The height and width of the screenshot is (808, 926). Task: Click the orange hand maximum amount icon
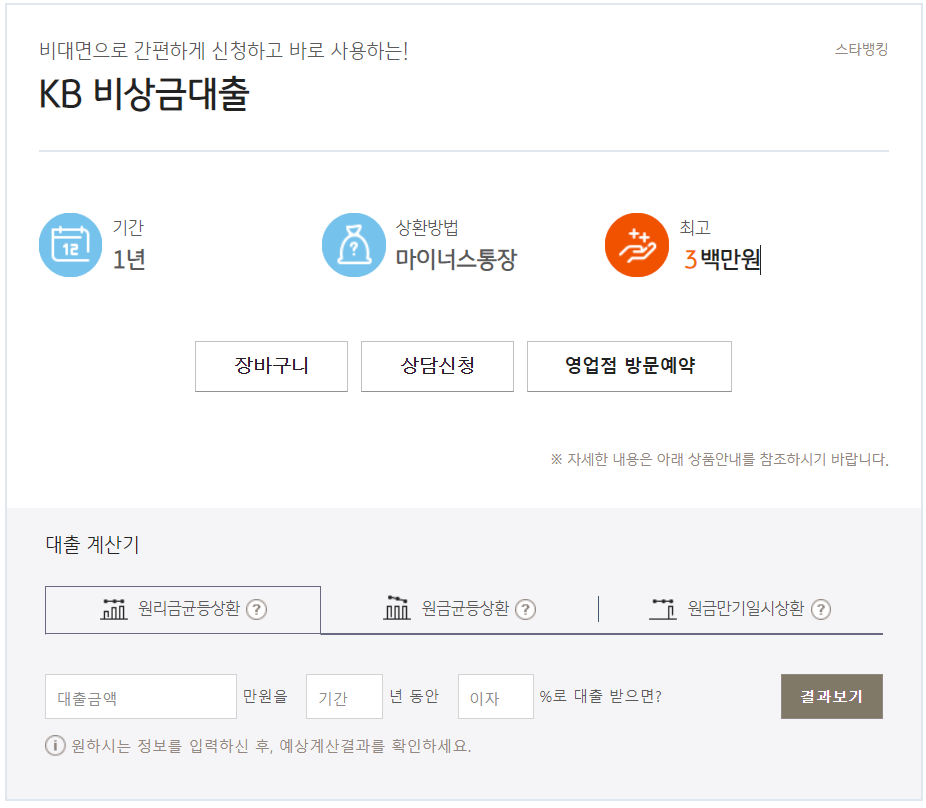click(637, 245)
